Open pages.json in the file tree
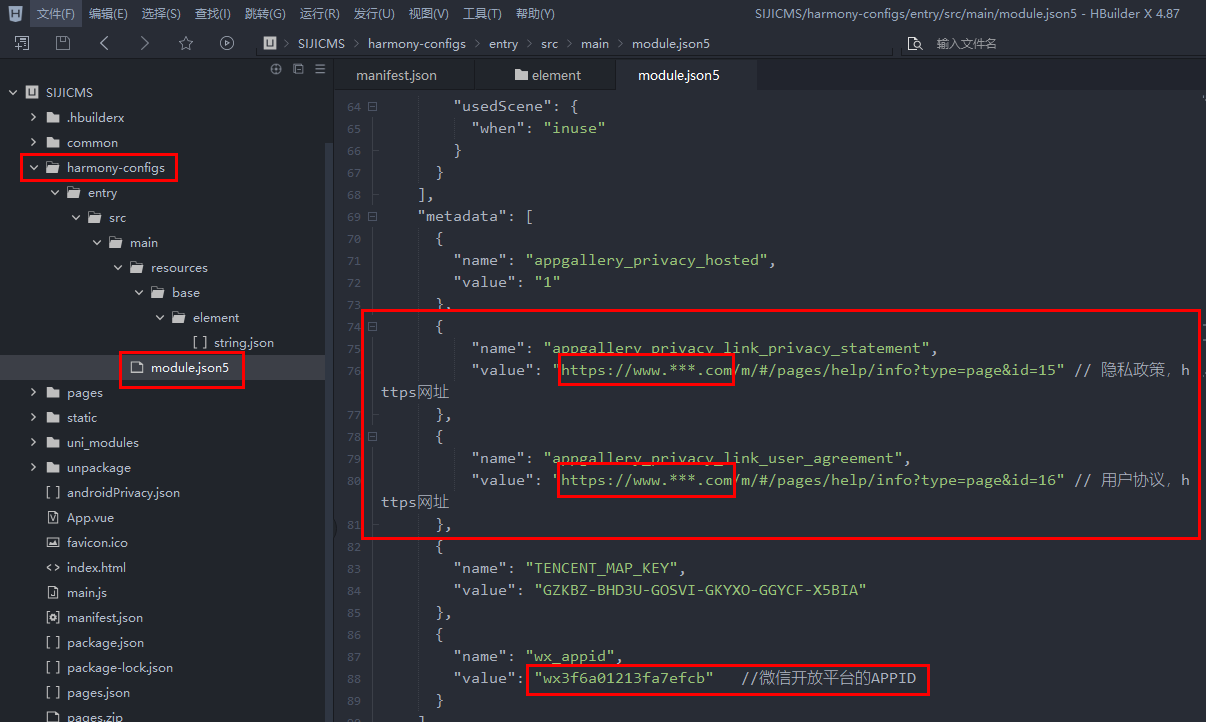 click(x=98, y=693)
